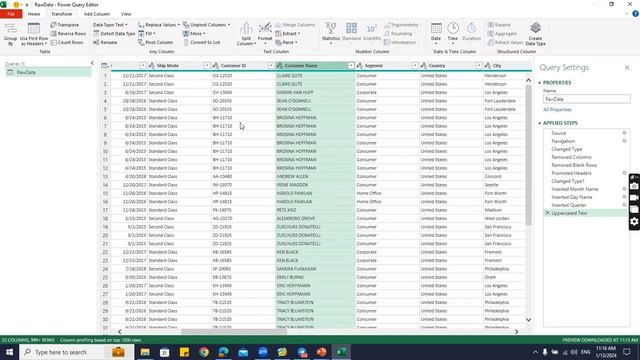This screenshot has width=640, height=360.
Task: Click the Reverse Rows button
Action: pos(68,33)
